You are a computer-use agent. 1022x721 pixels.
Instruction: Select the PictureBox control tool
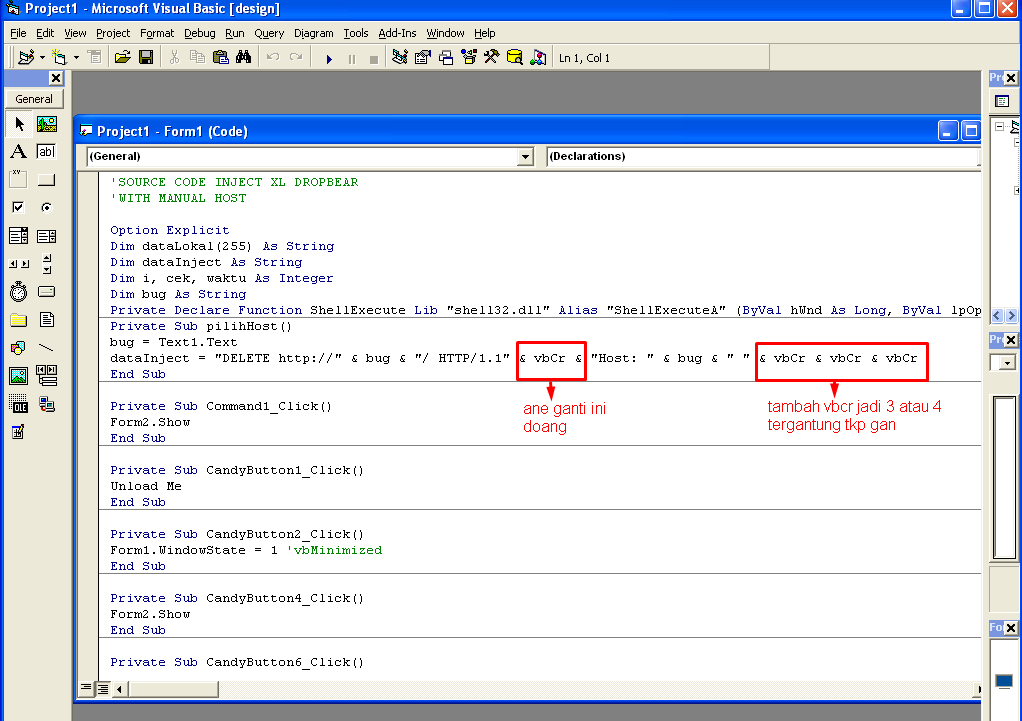pyautogui.click(x=46, y=123)
